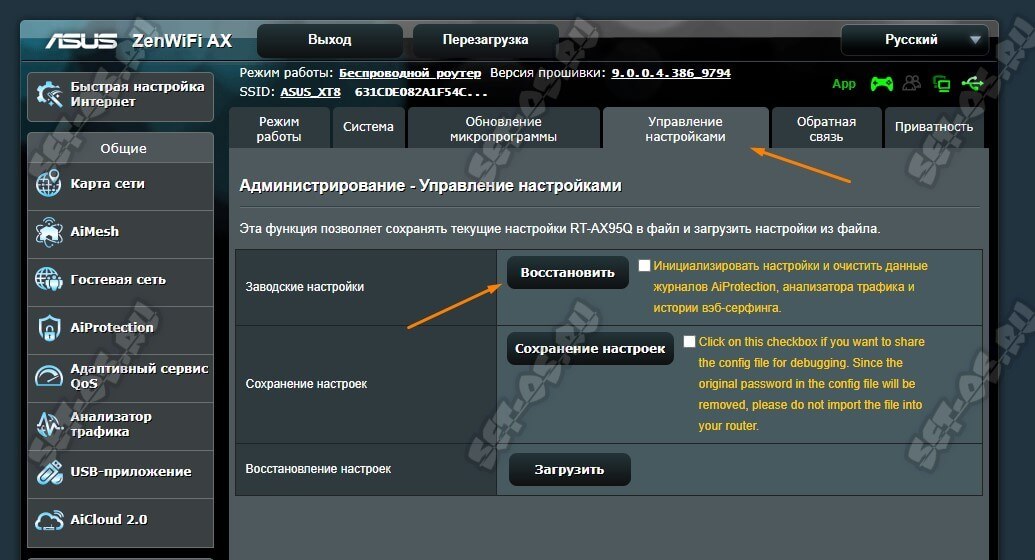Click the Выход logout button
The image size is (1035, 560).
pyautogui.click(x=329, y=40)
